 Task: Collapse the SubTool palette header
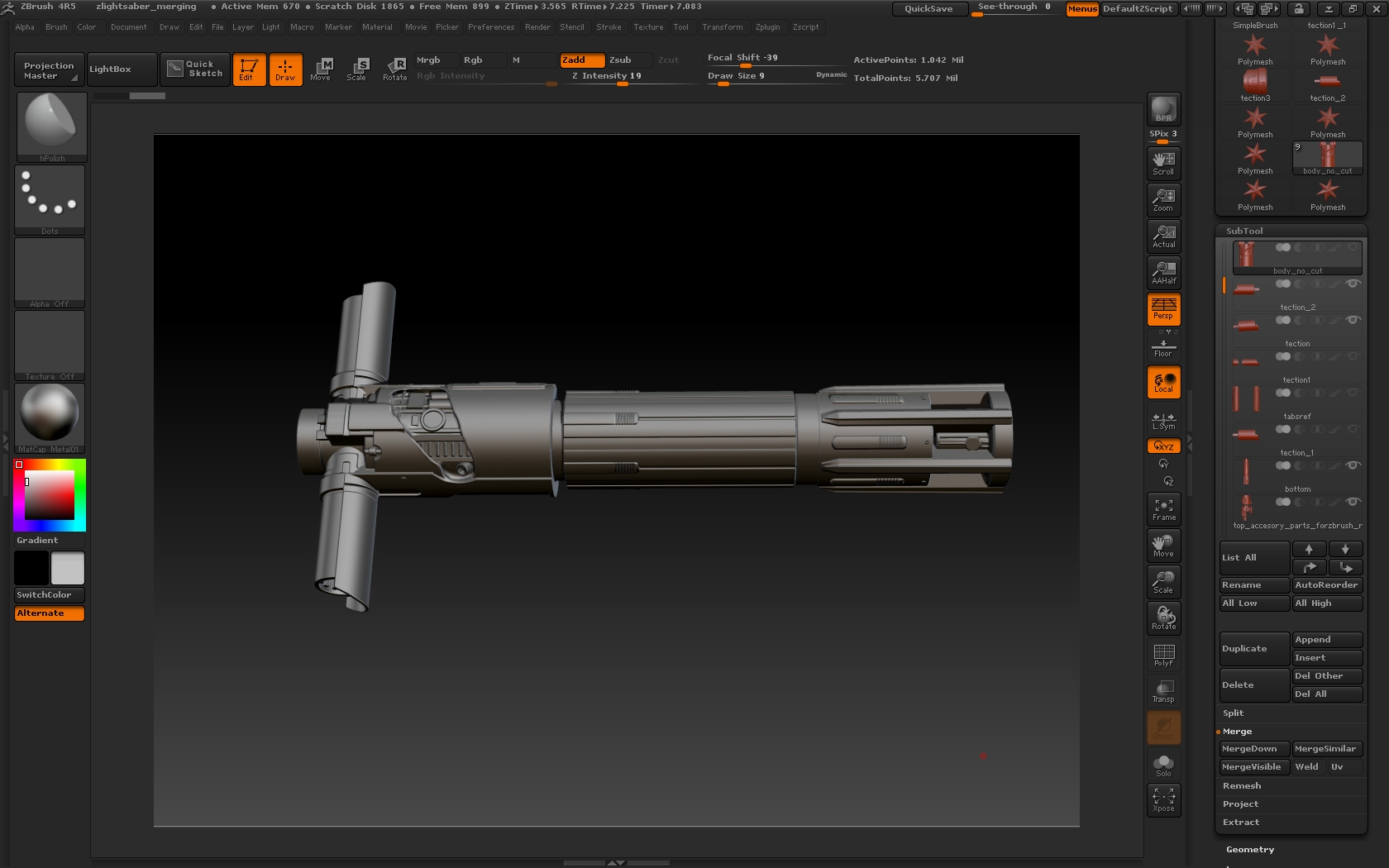pyautogui.click(x=1291, y=231)
